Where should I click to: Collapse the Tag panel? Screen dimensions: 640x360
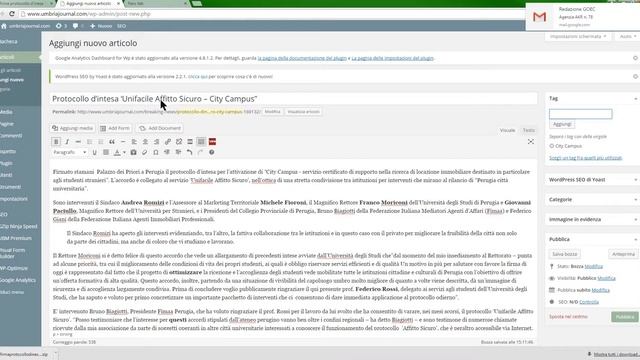635,98
